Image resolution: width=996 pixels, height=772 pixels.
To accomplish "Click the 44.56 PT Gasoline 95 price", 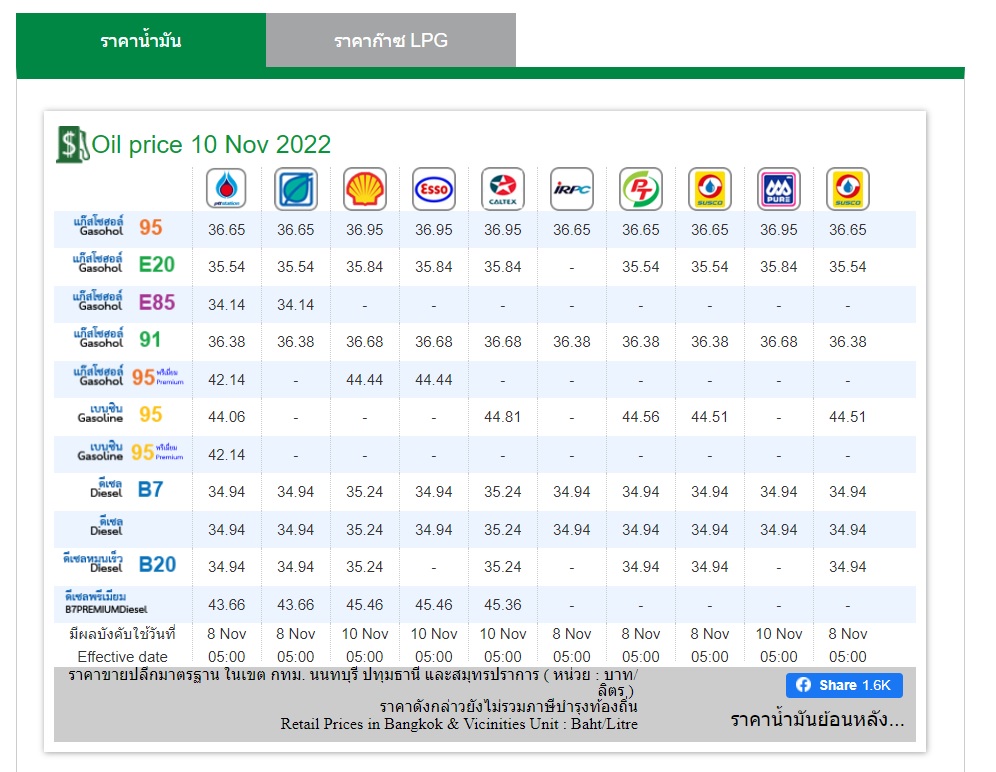I will point(641,417).
